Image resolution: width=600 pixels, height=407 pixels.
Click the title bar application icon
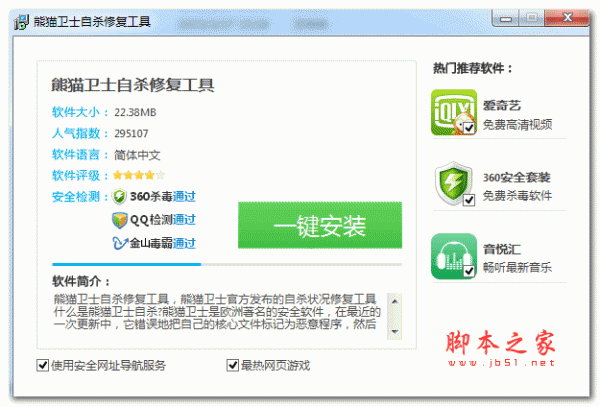click(21, 22)
